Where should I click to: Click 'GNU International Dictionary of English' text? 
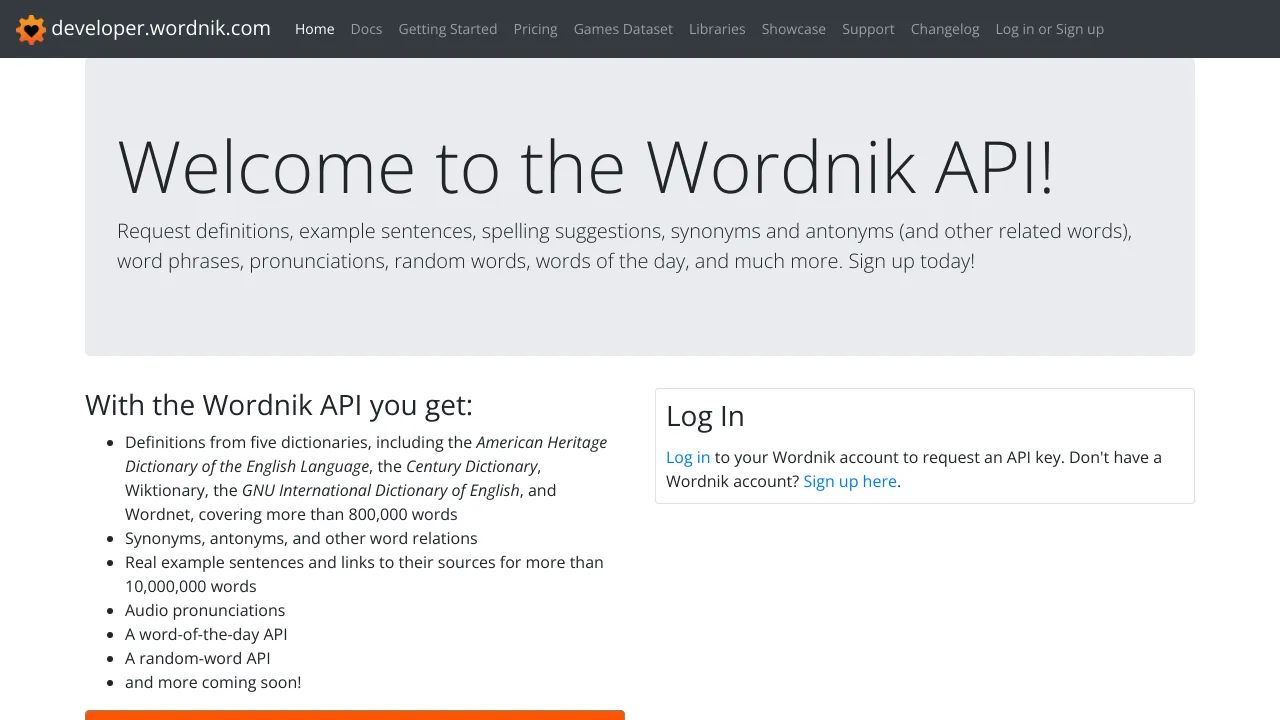(381, 490)
